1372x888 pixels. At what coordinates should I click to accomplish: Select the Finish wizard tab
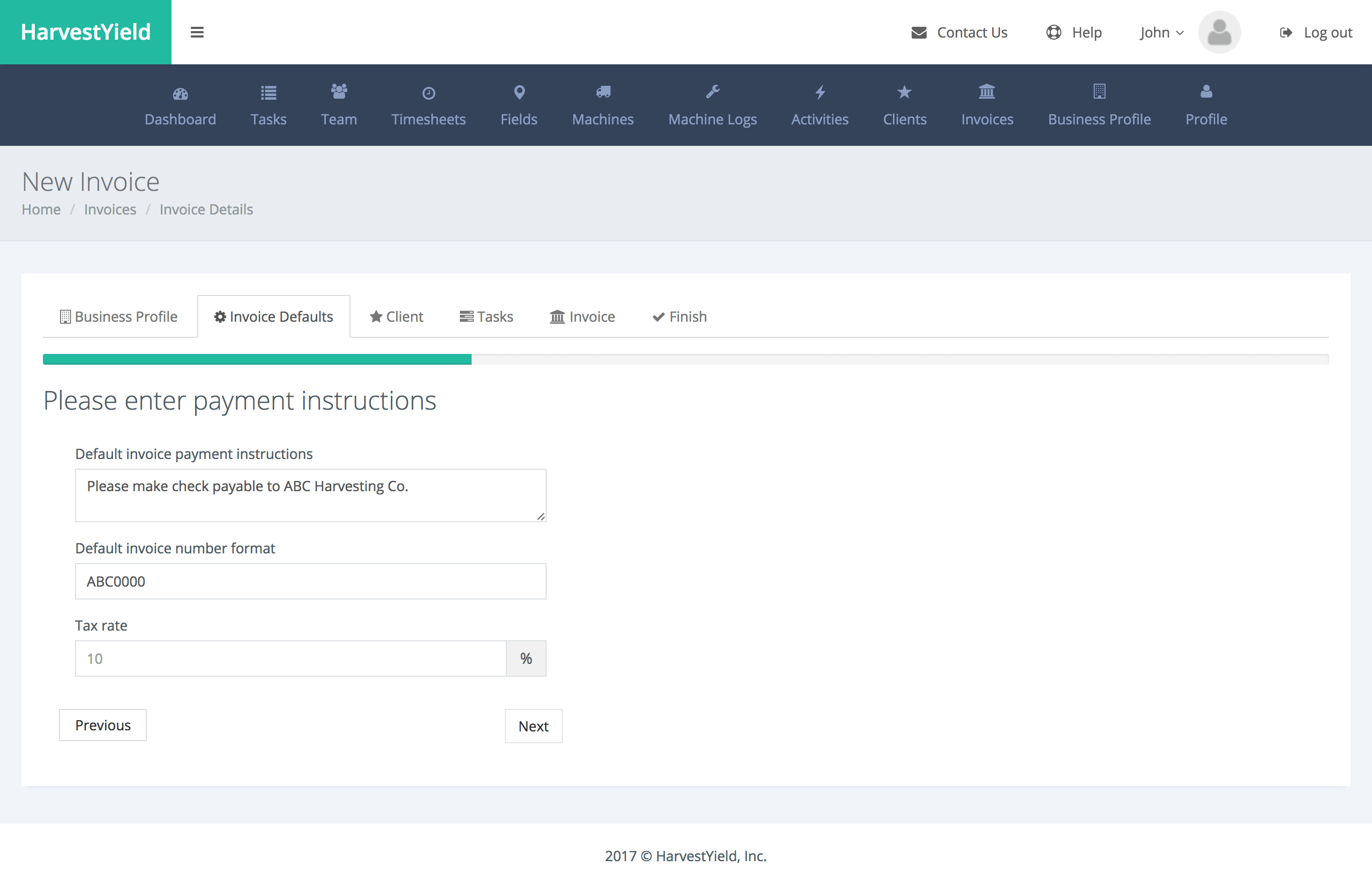click(680, 316)
